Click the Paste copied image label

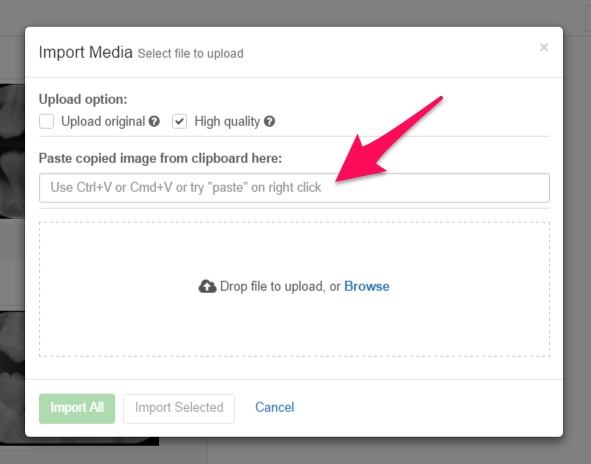click(160, 158)
